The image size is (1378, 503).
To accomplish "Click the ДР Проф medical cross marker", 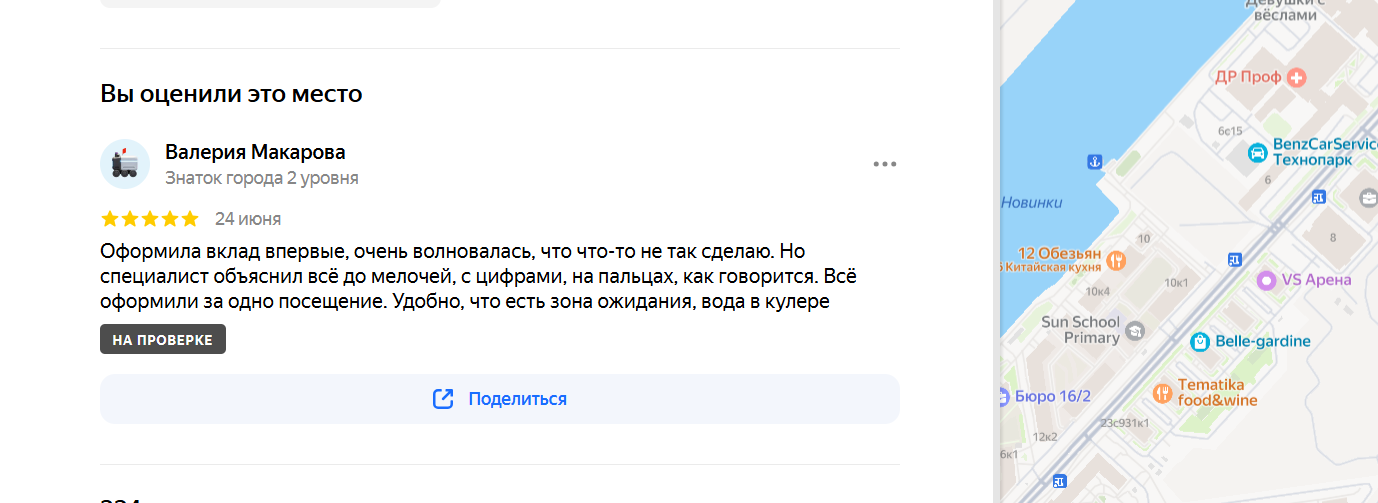I will [x=1297, y=77].
